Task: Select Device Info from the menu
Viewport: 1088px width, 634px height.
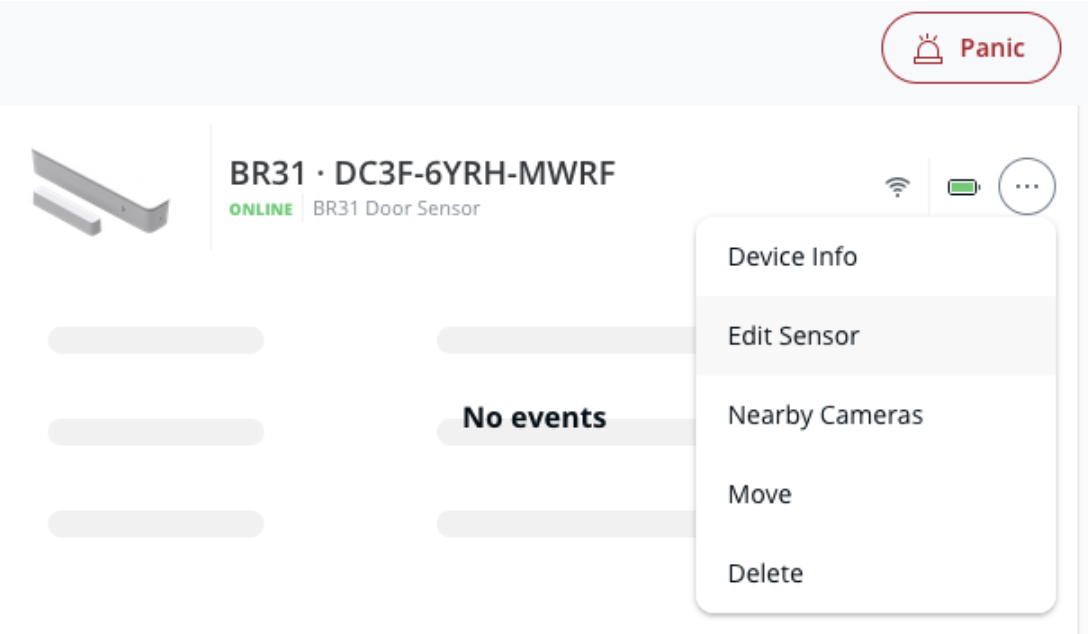Action: [792, 257]
